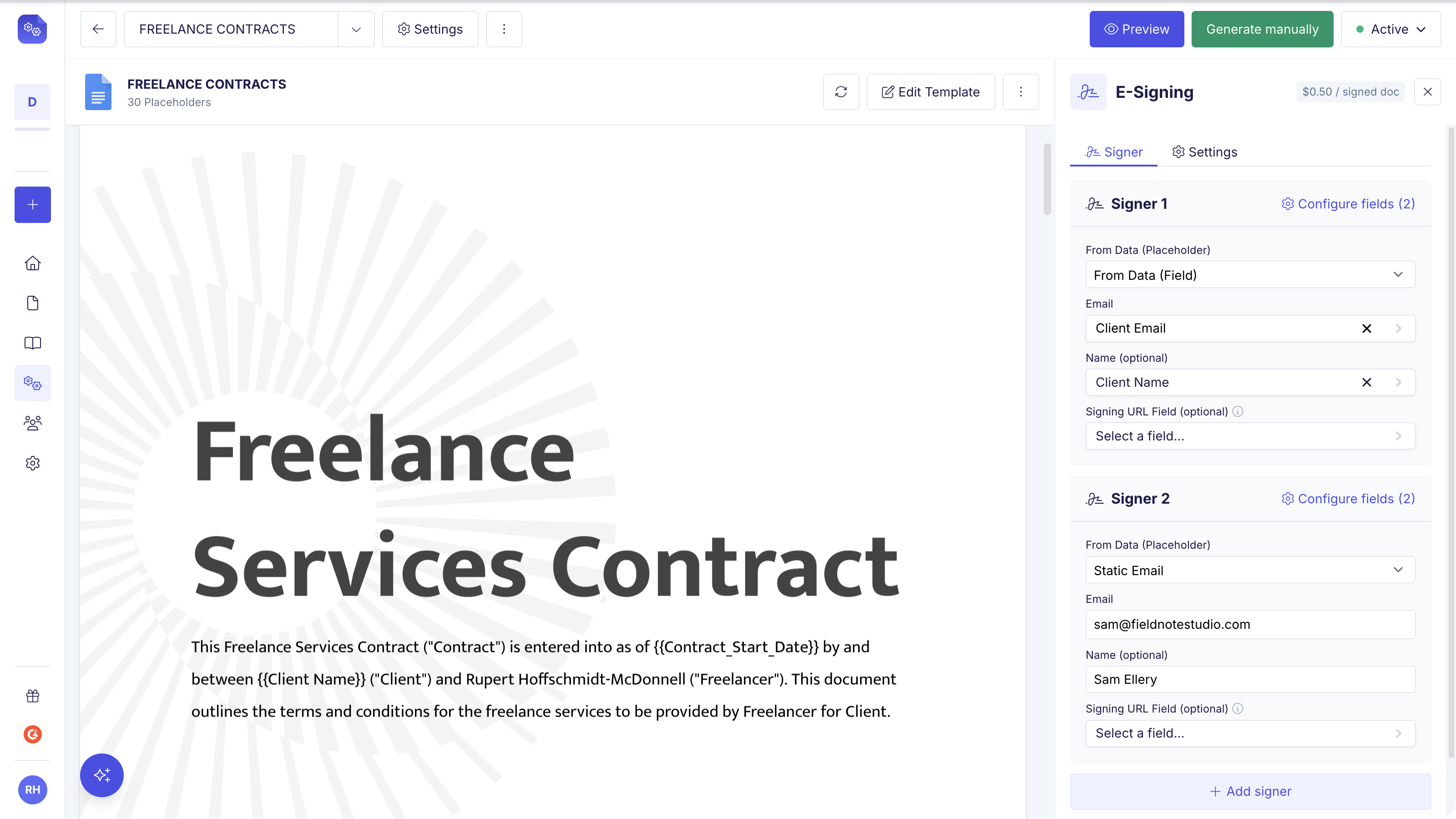Switch to the Signer tab
This screenshot has height=819, width=1456.
click(x=1113, y=152)
